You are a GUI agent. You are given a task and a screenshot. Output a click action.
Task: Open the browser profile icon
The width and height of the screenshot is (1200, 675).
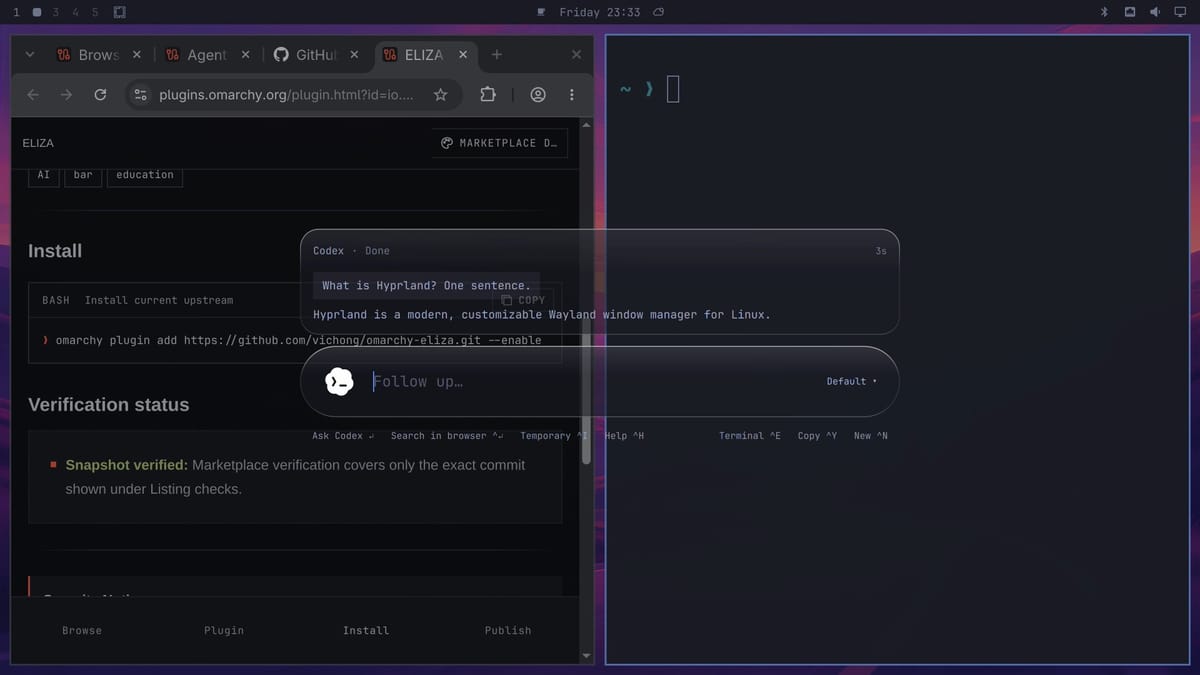pyautogui.click(x=538, y=95)
